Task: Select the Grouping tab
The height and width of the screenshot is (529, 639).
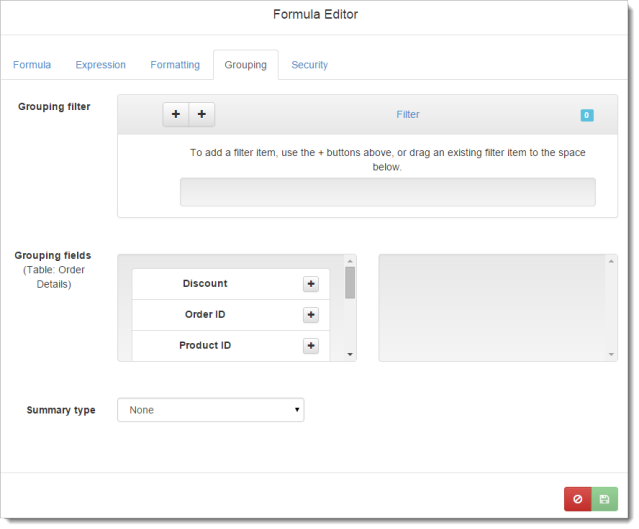Action: point(245,65)
